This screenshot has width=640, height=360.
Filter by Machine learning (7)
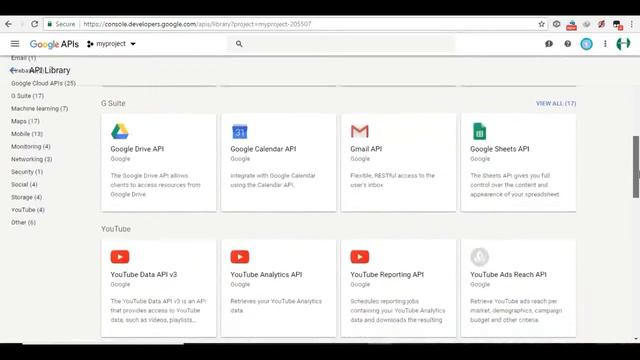click(x=40, y=109)
